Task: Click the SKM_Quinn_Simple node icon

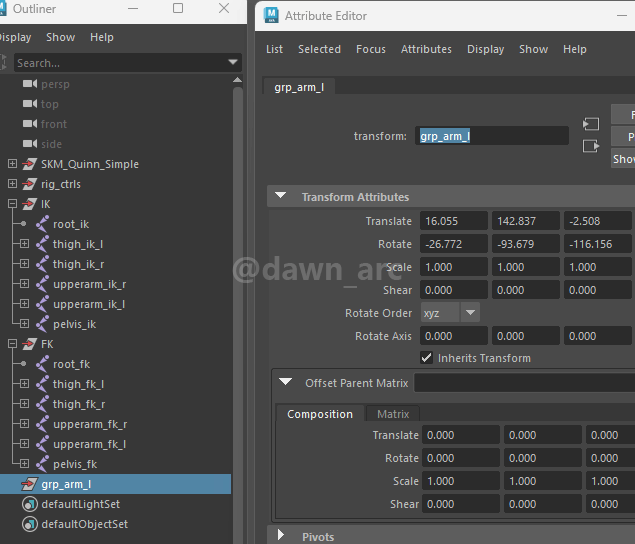Action: click(29, 164)
